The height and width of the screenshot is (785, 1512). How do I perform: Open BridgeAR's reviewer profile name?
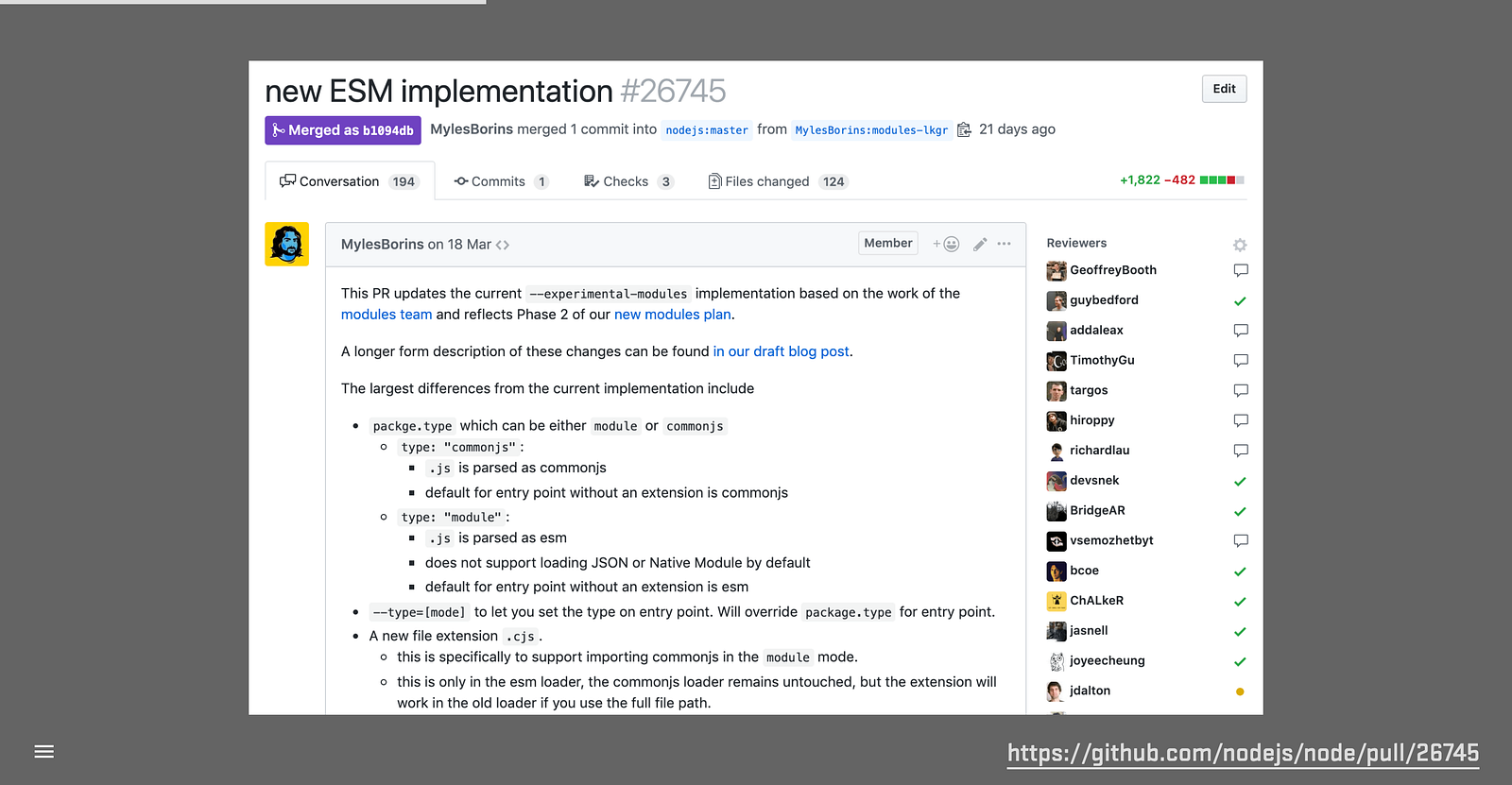[1097, 511]
